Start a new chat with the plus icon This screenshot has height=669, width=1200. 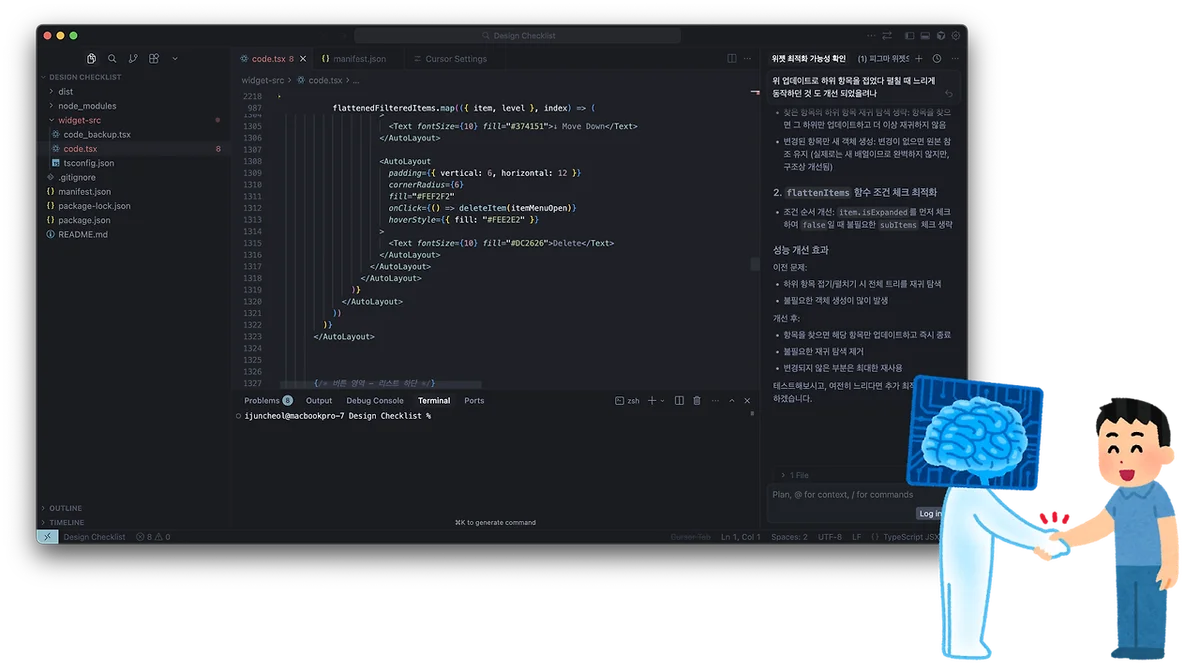click(x=921, y=59)
